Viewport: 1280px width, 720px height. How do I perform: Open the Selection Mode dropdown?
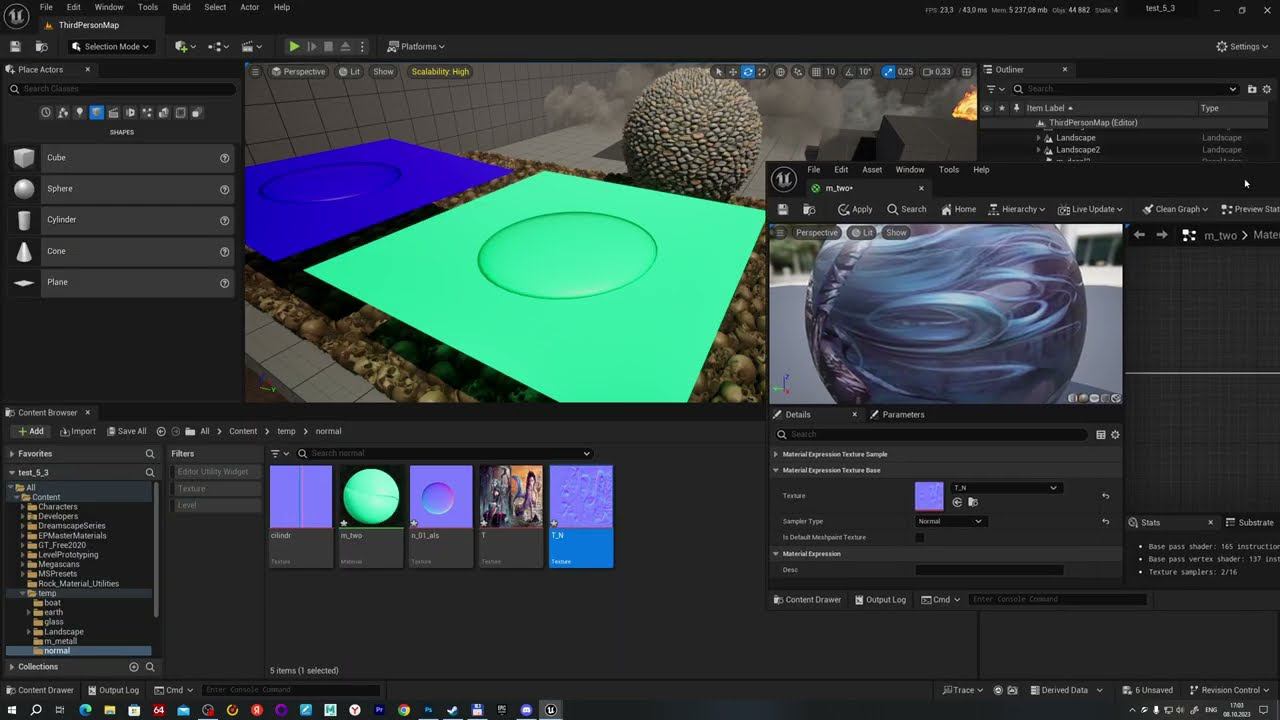[110, 46]
